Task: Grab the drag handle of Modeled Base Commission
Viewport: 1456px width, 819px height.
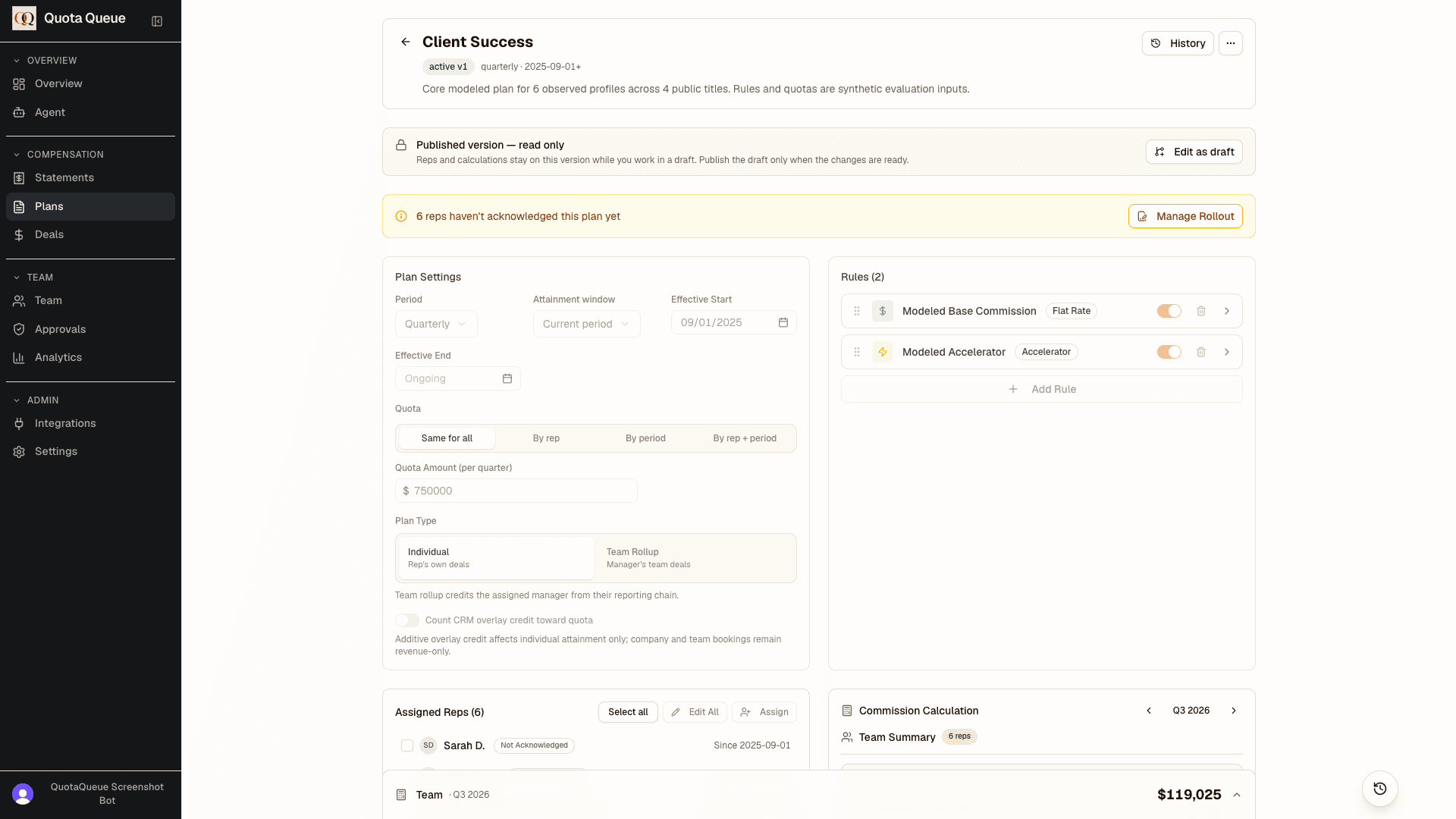Action: click(857, 311)
